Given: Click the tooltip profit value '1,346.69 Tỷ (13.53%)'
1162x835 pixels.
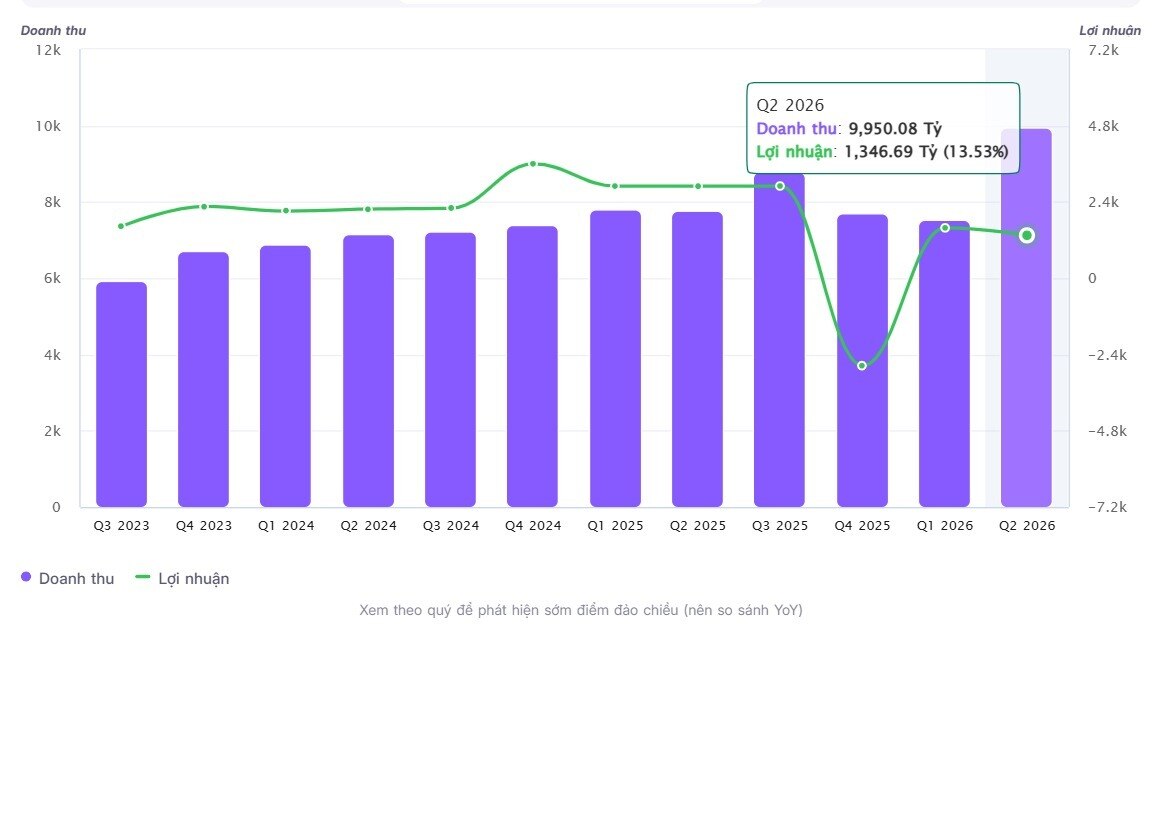Looking at the screenshot, I should pos(926,152).
